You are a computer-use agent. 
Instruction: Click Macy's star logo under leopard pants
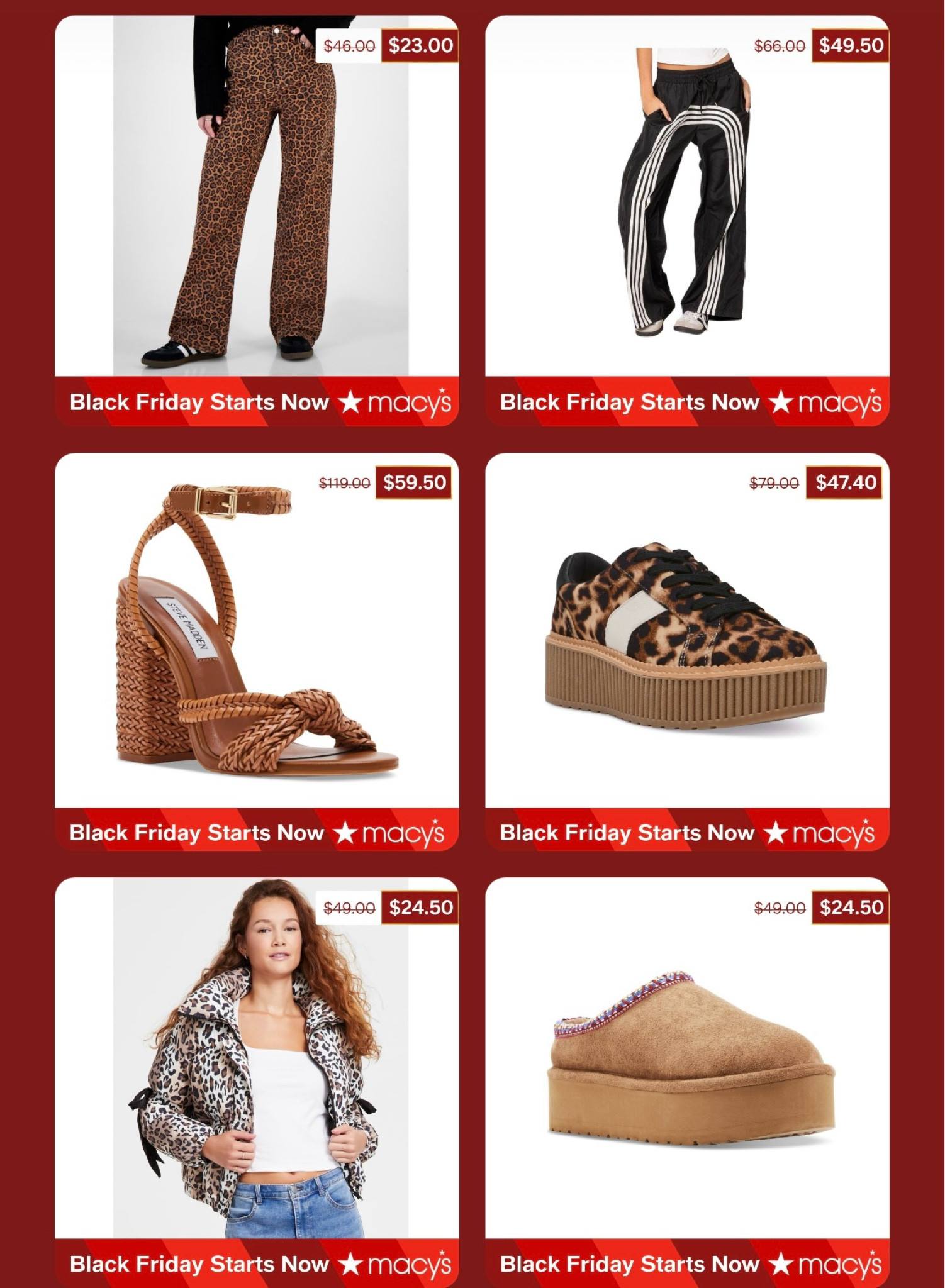pos(395,402)
